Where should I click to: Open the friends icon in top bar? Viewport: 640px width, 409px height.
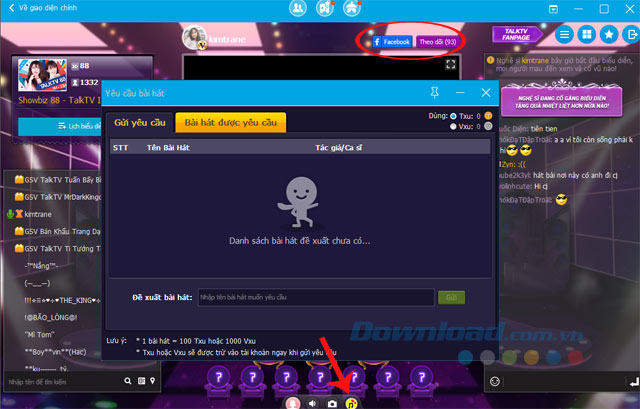click(298, 8)
